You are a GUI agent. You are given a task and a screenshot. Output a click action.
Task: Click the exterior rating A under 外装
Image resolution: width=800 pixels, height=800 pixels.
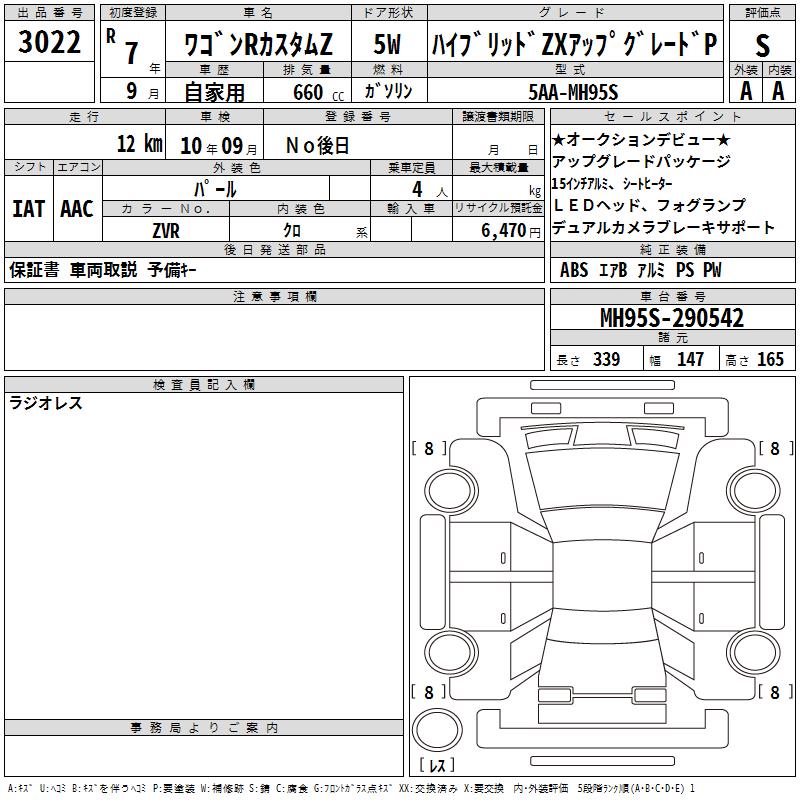(x=746, y=91)
